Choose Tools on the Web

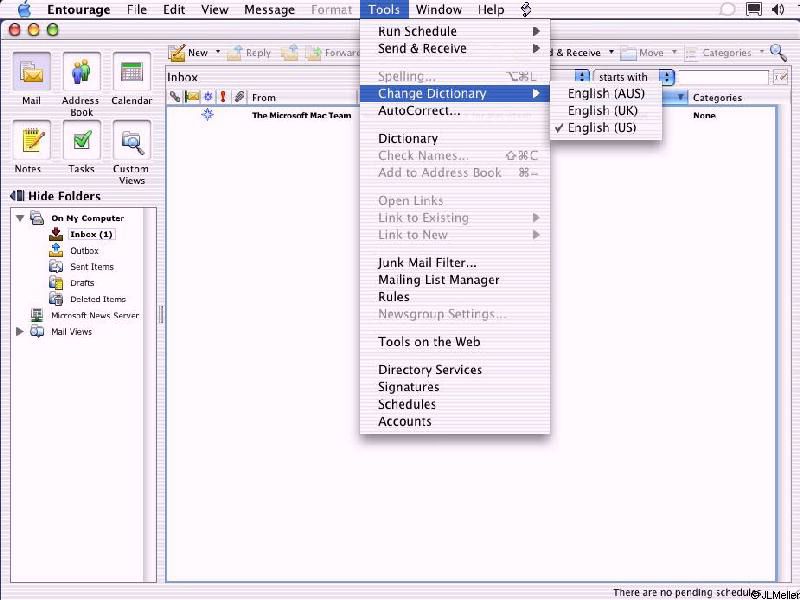tap(455, 342)
